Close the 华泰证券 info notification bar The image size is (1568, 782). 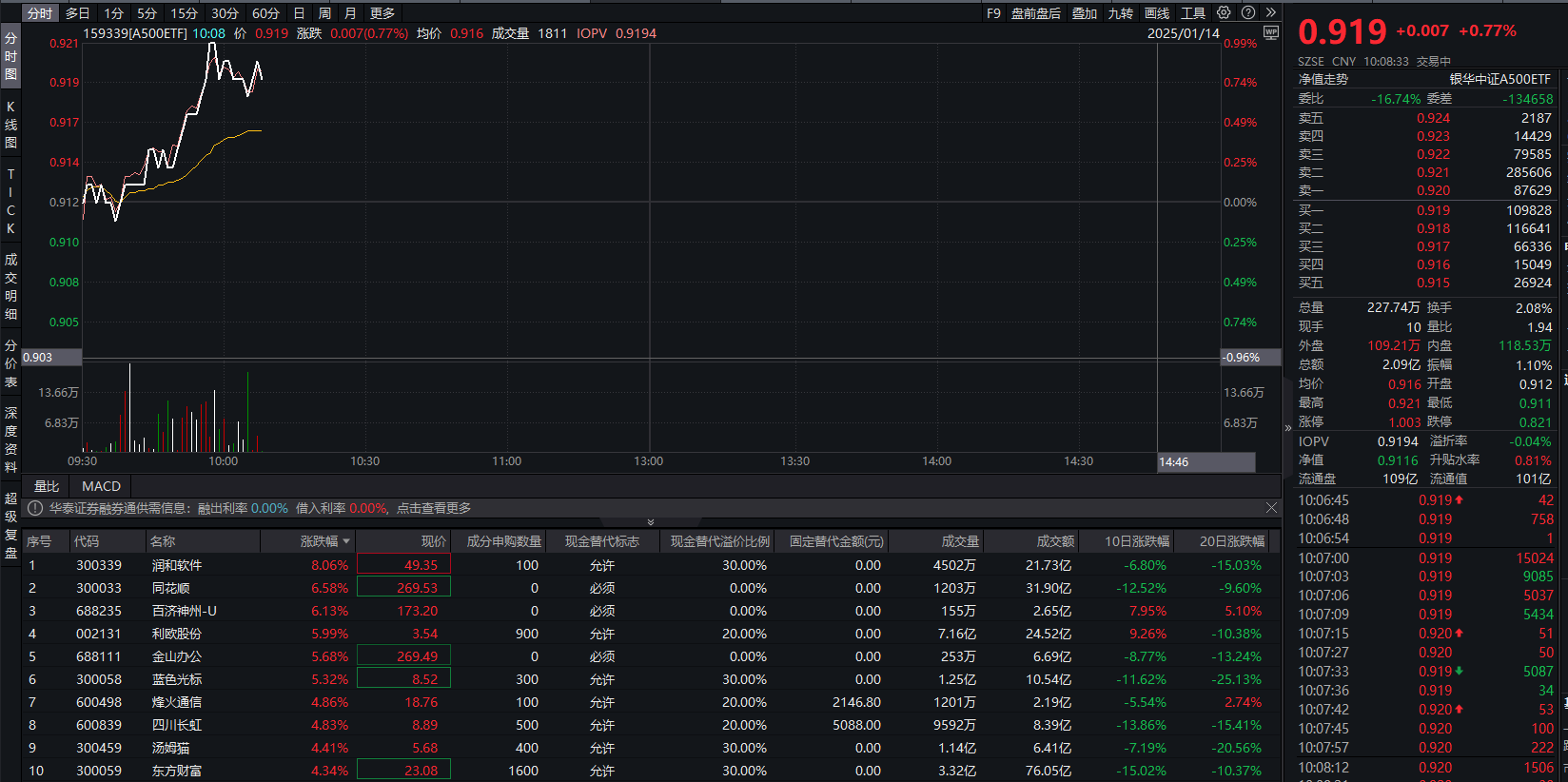click(1271, 508)
